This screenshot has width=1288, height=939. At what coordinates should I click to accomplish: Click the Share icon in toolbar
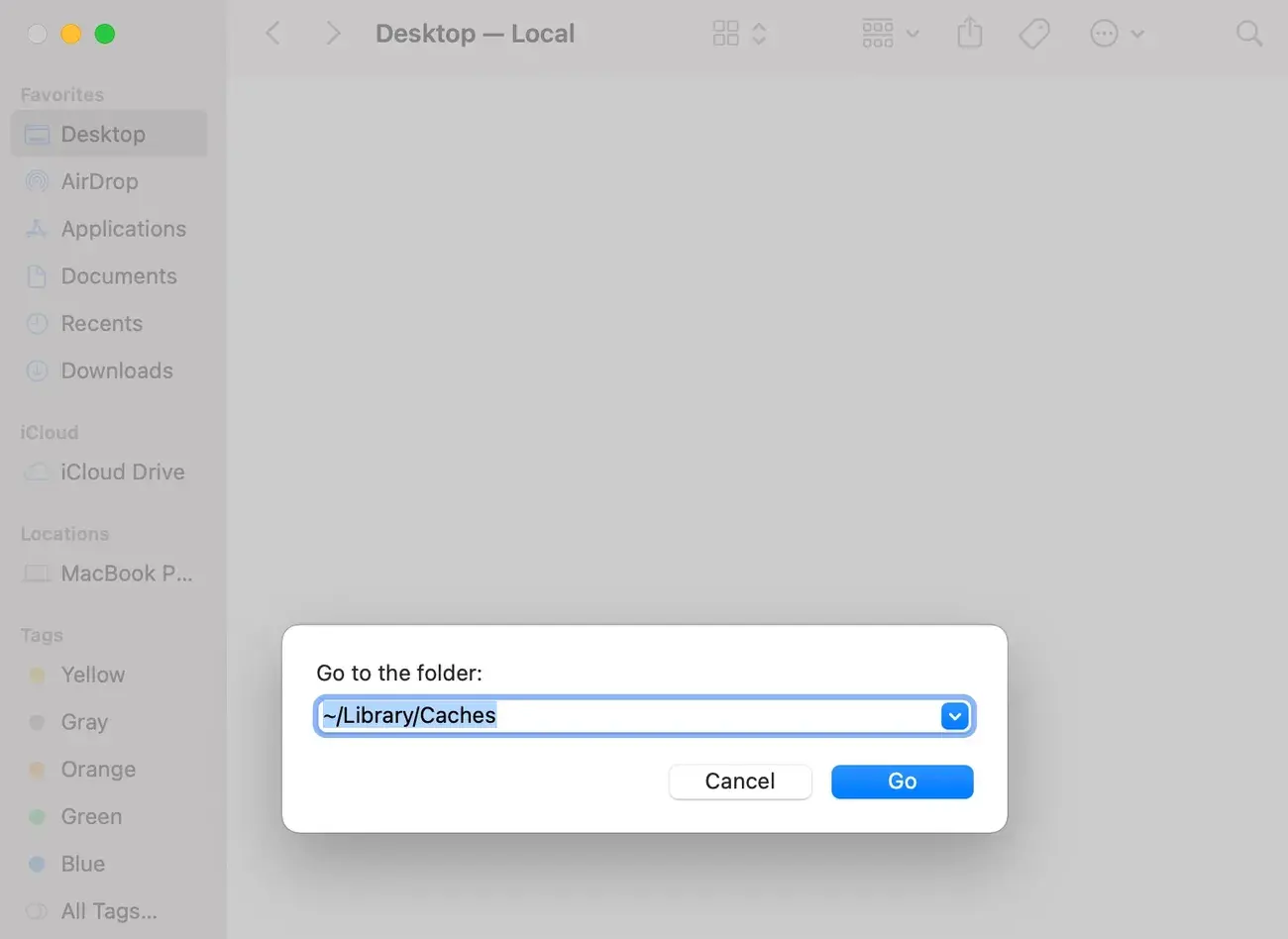(x=969, y=34)
